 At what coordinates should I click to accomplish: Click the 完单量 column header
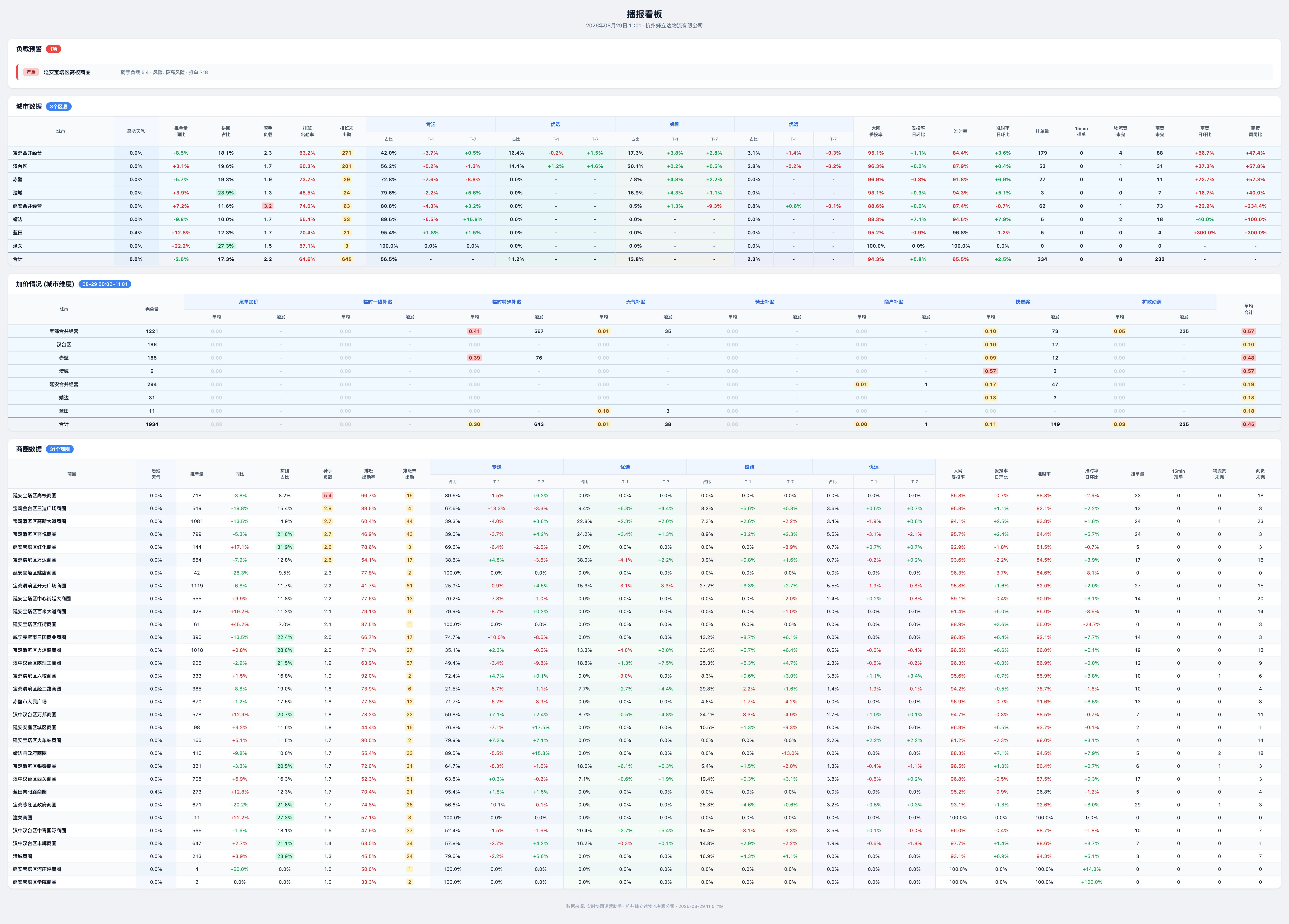point(152,310)
